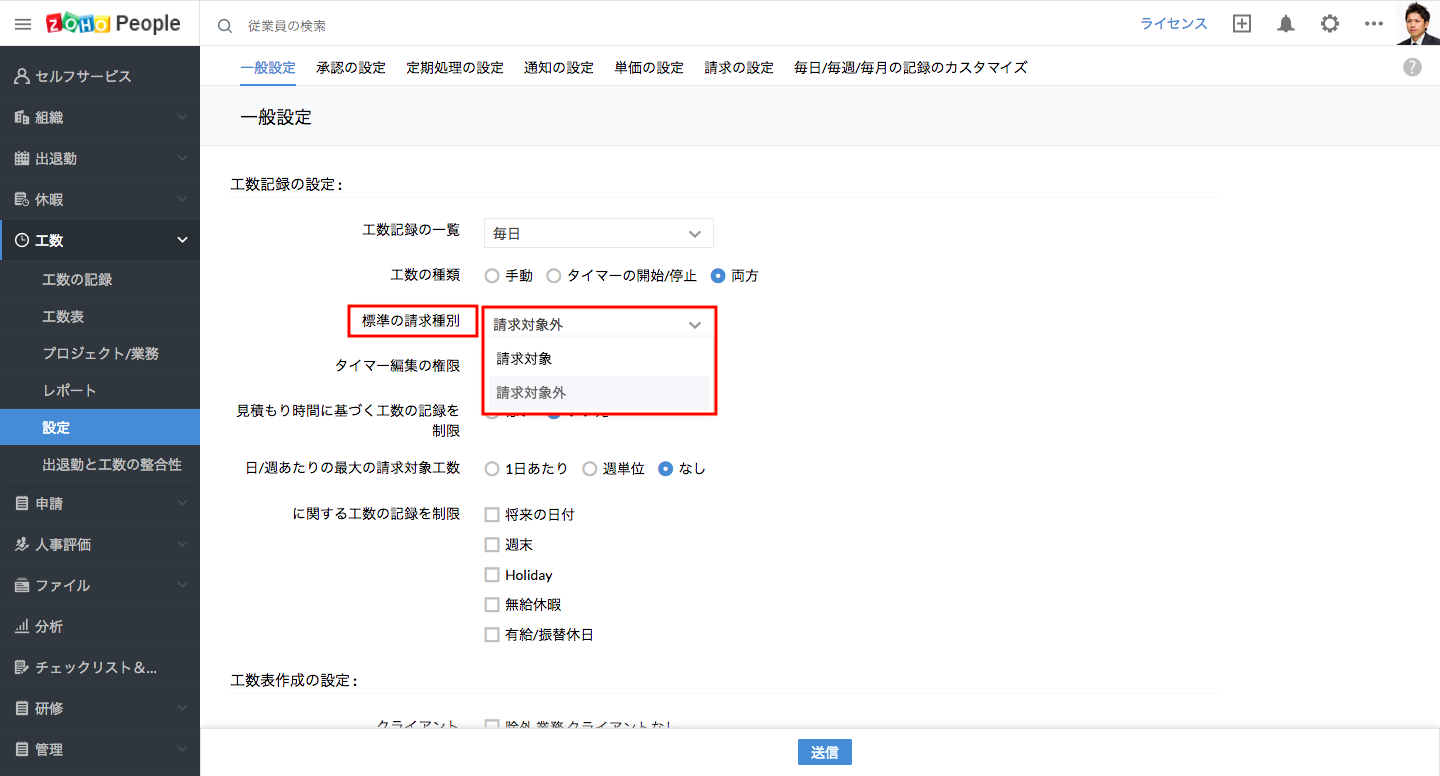Click the user profile avatar
Image resolution: width=1440 pixels, height=776 pixels.
tap(1418, 23)
